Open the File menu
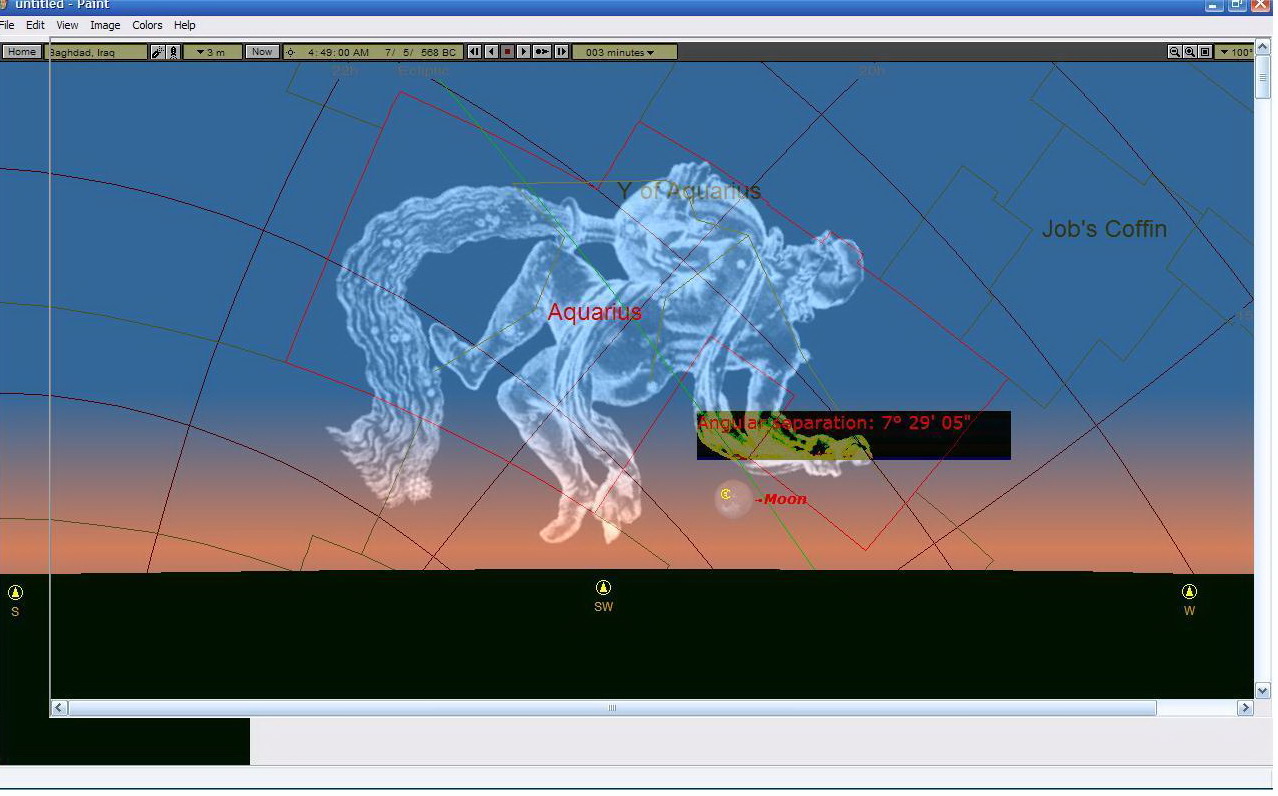1278x796 pixels. pos(8,25)
